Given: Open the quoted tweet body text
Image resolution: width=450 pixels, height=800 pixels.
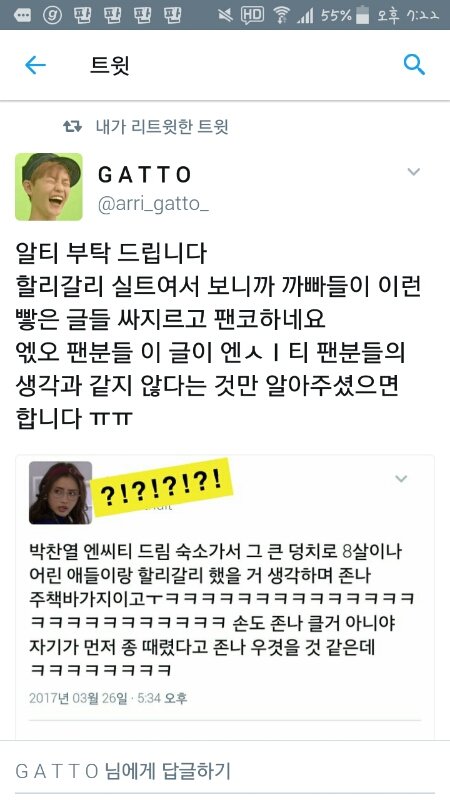Looking at the screenshot, I should coord(222,610).
